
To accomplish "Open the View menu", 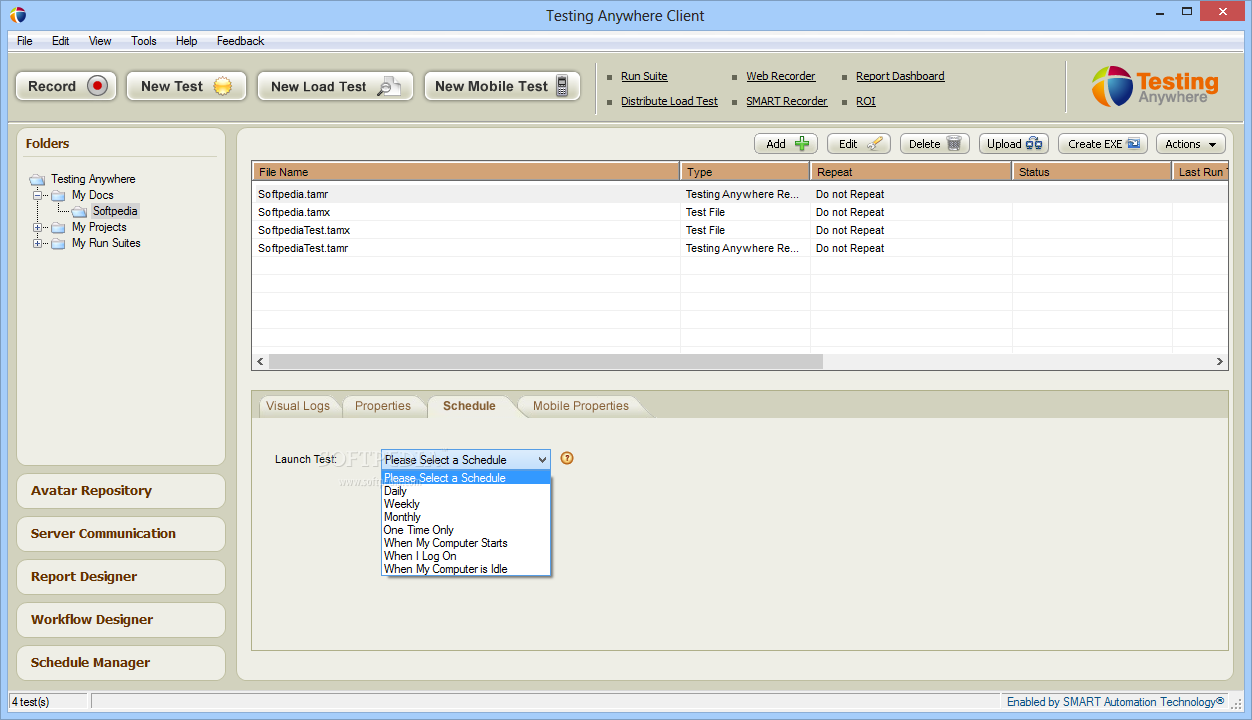I will 100,41.
